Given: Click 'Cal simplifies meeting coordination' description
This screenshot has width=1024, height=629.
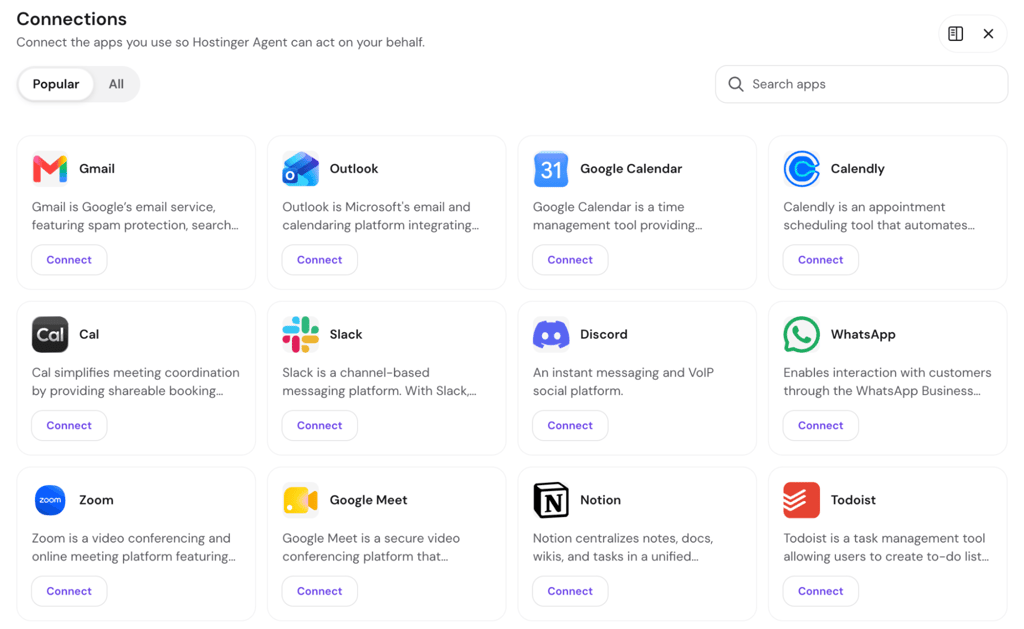Looking at the screenshot, I should point(136,381).
